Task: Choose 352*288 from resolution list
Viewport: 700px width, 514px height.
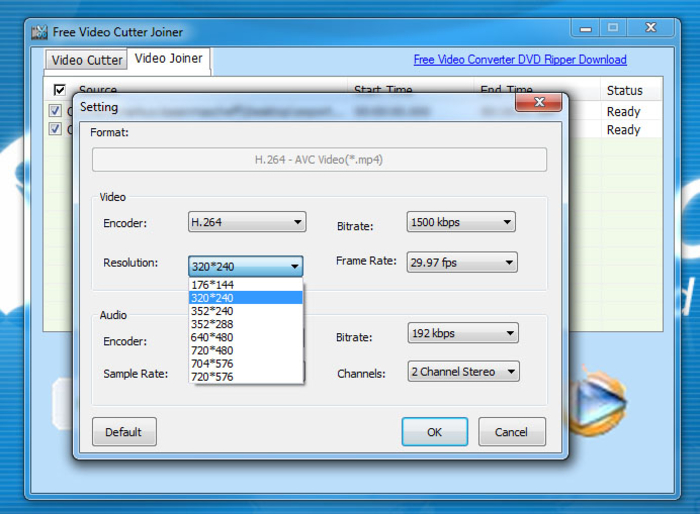Action: (246, 324)
